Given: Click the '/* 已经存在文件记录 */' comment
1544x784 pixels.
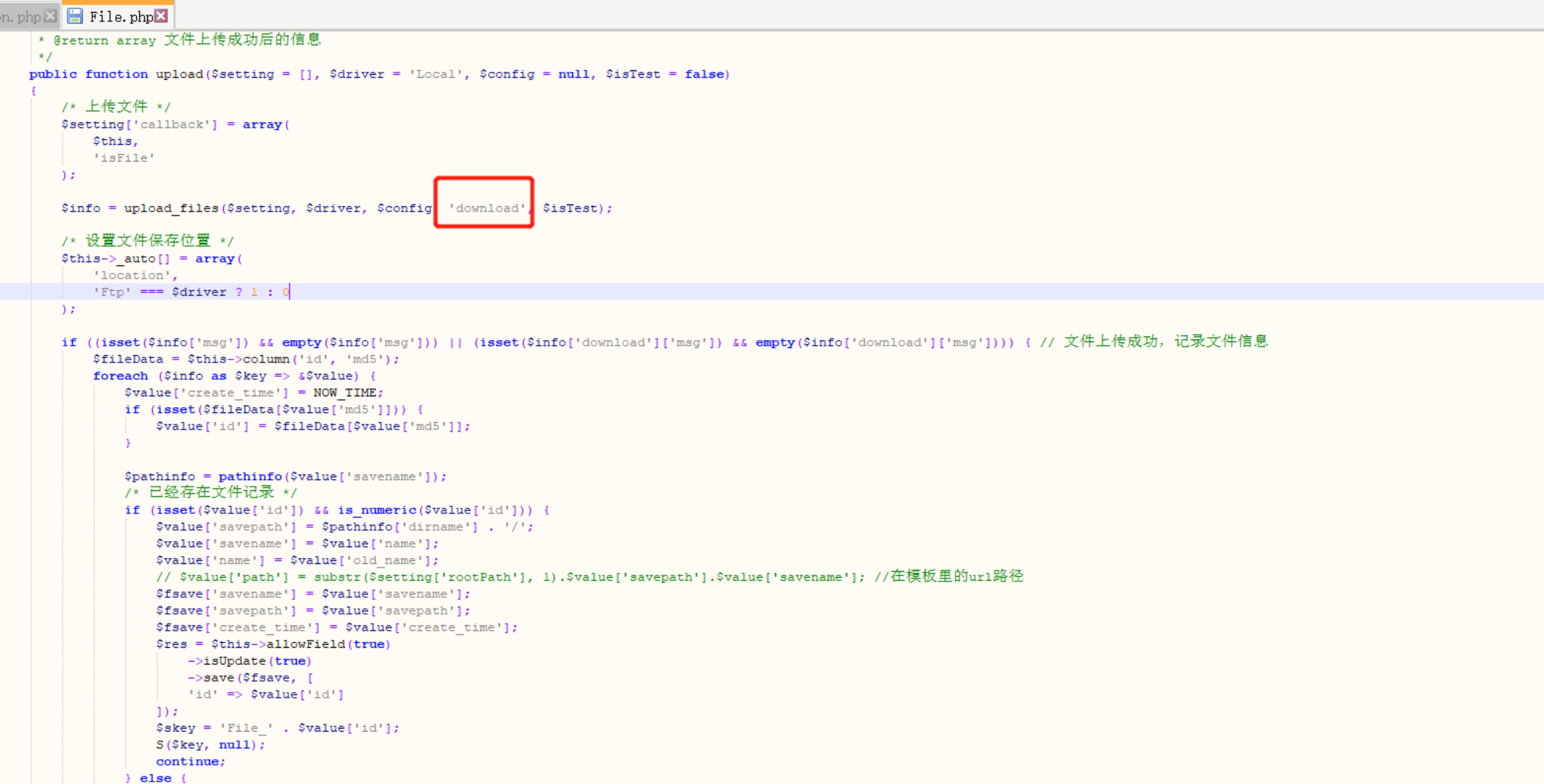Looking at the screenshot, I should (x=210, y=493).
